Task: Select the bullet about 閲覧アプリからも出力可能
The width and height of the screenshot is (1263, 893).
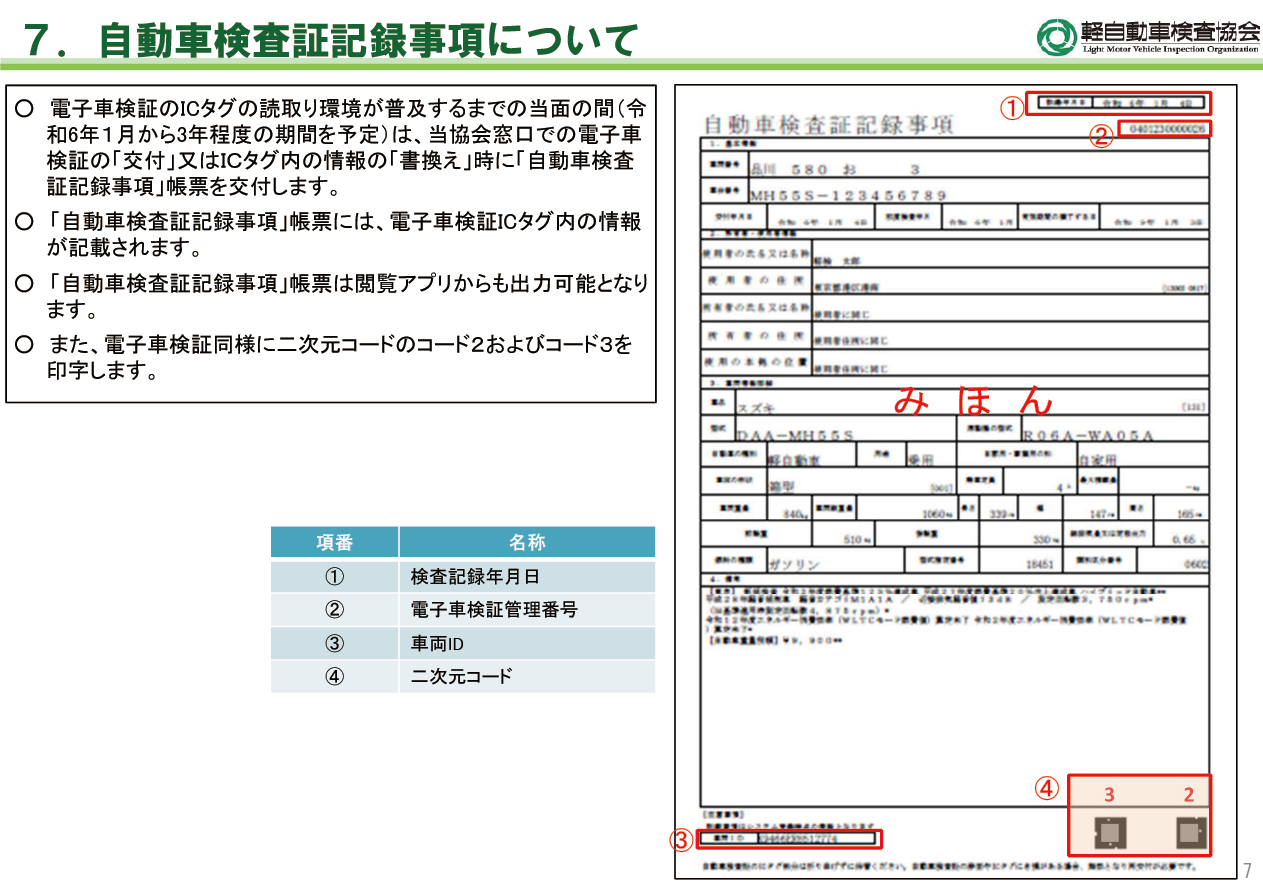Action: click(331, 296)
